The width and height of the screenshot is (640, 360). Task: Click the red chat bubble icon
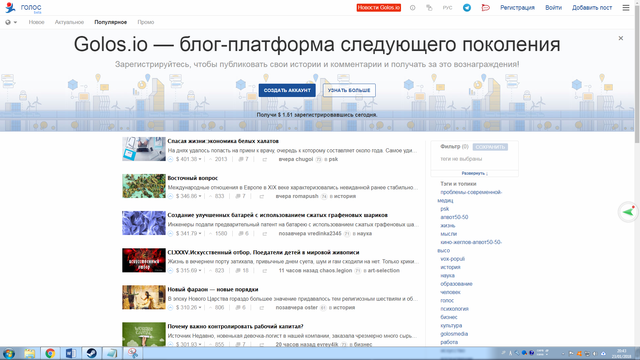click(x=485, y=8)
